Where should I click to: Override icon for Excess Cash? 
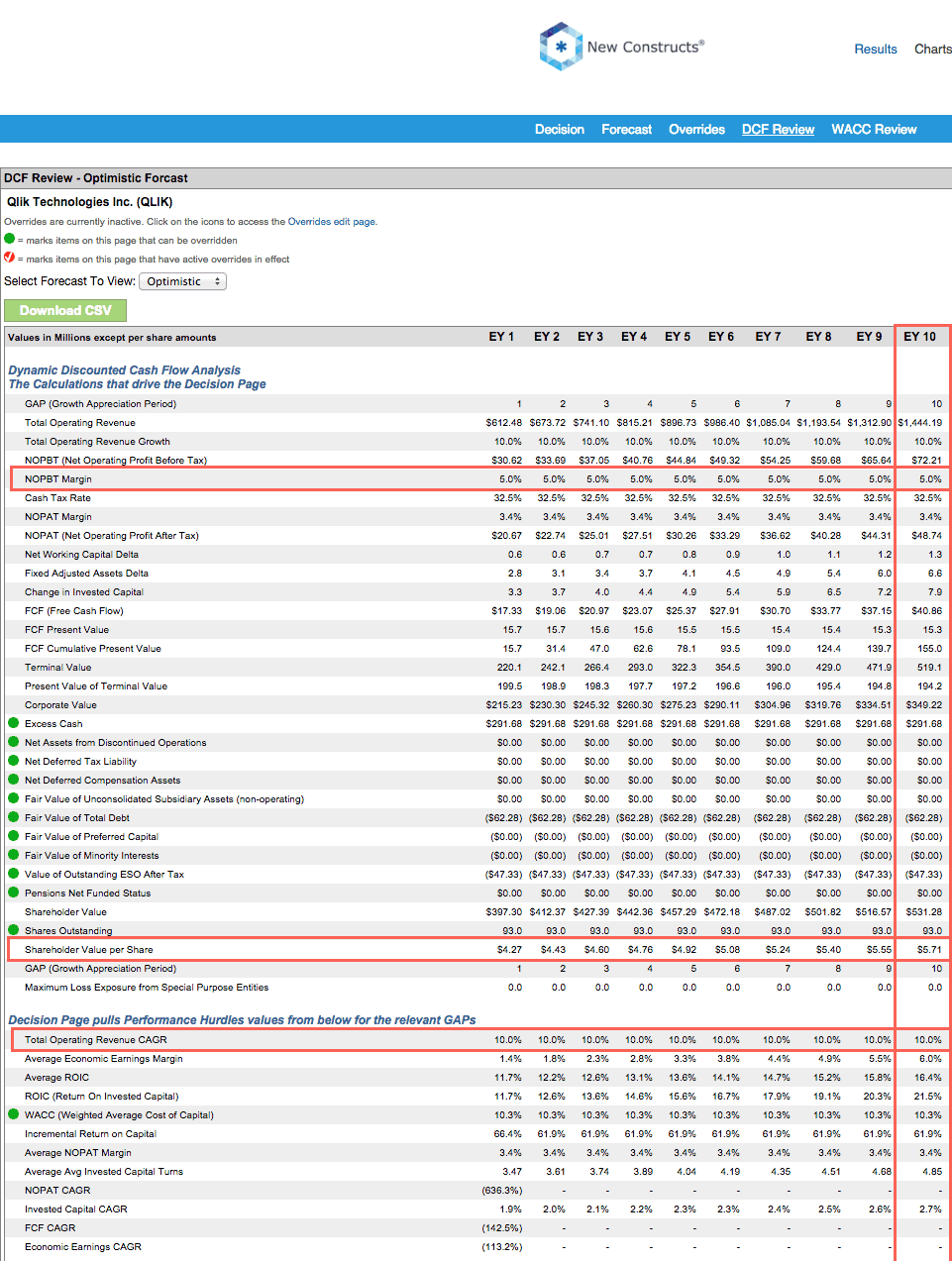pos(14,723)
